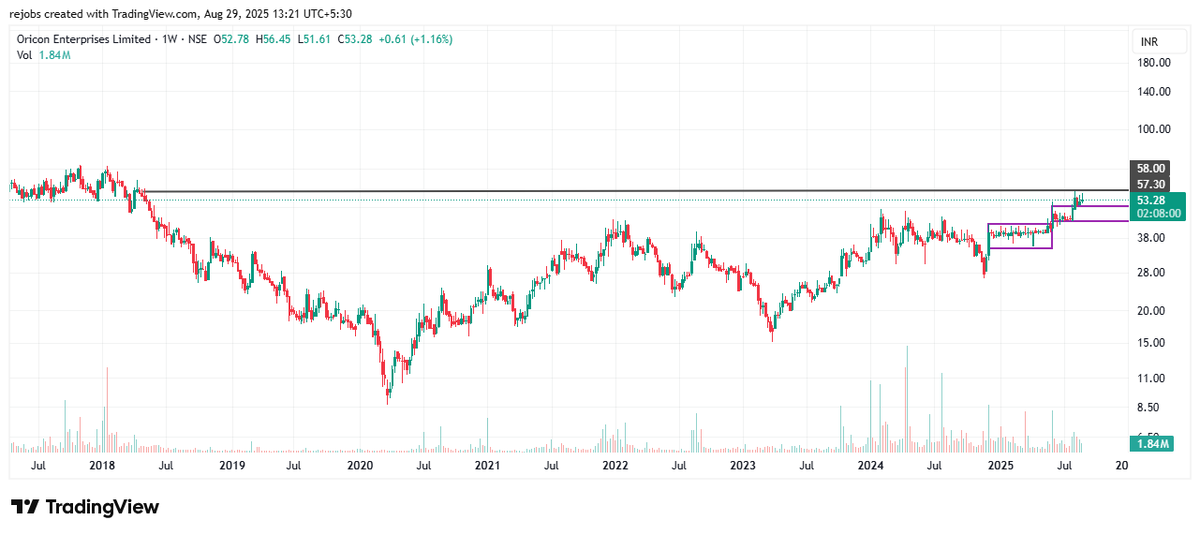Click the 8.50 price axis label
1200x535 pixels.
pyautogui.click(x=1150, y=408)
